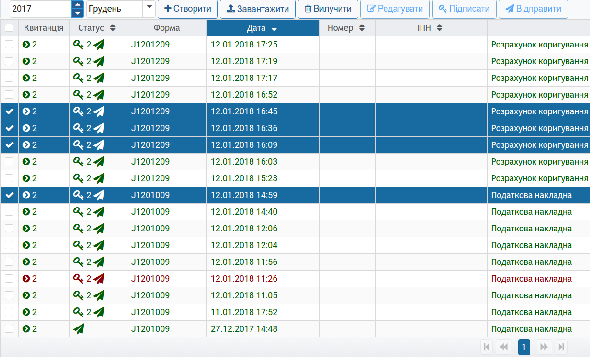Image resolution: width=593 pixels, height=362 pixels.
Task: Click the Підписати button
Action: [x=464, y=9]
